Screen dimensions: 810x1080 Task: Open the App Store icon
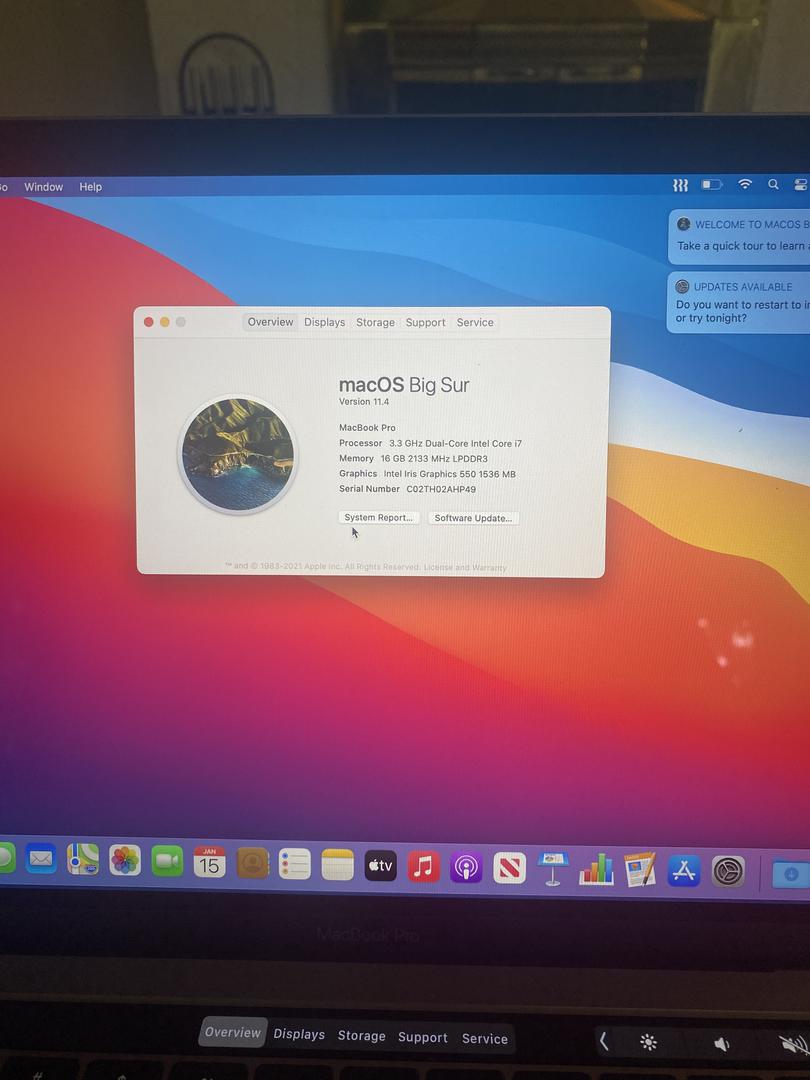coord(683,870)
